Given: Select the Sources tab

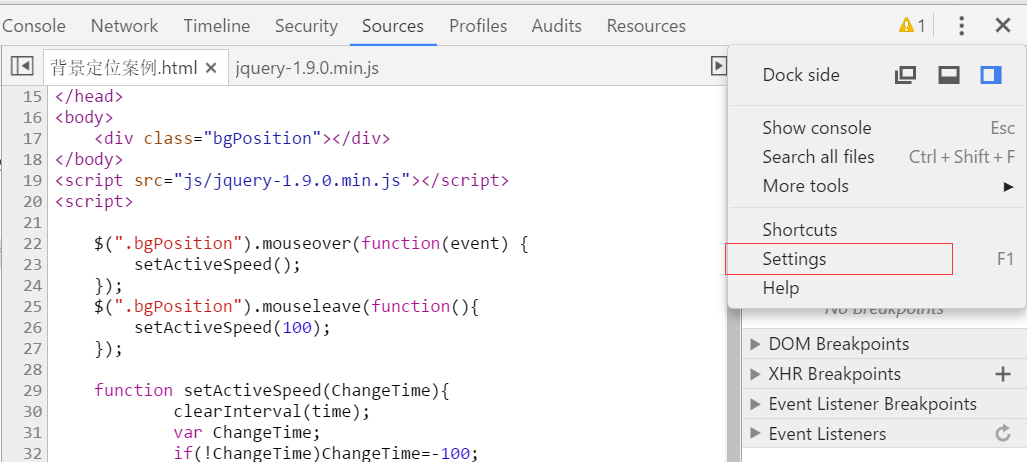Looking at the screenshot, I should pyautogui.click(x=393, y=26).
